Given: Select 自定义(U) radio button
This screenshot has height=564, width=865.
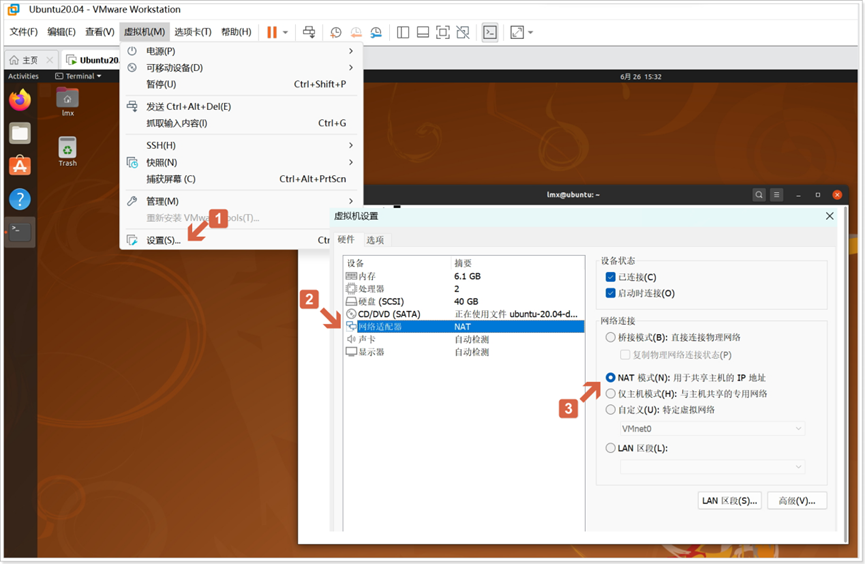Looking at the screenshot, I should point(610,409).
